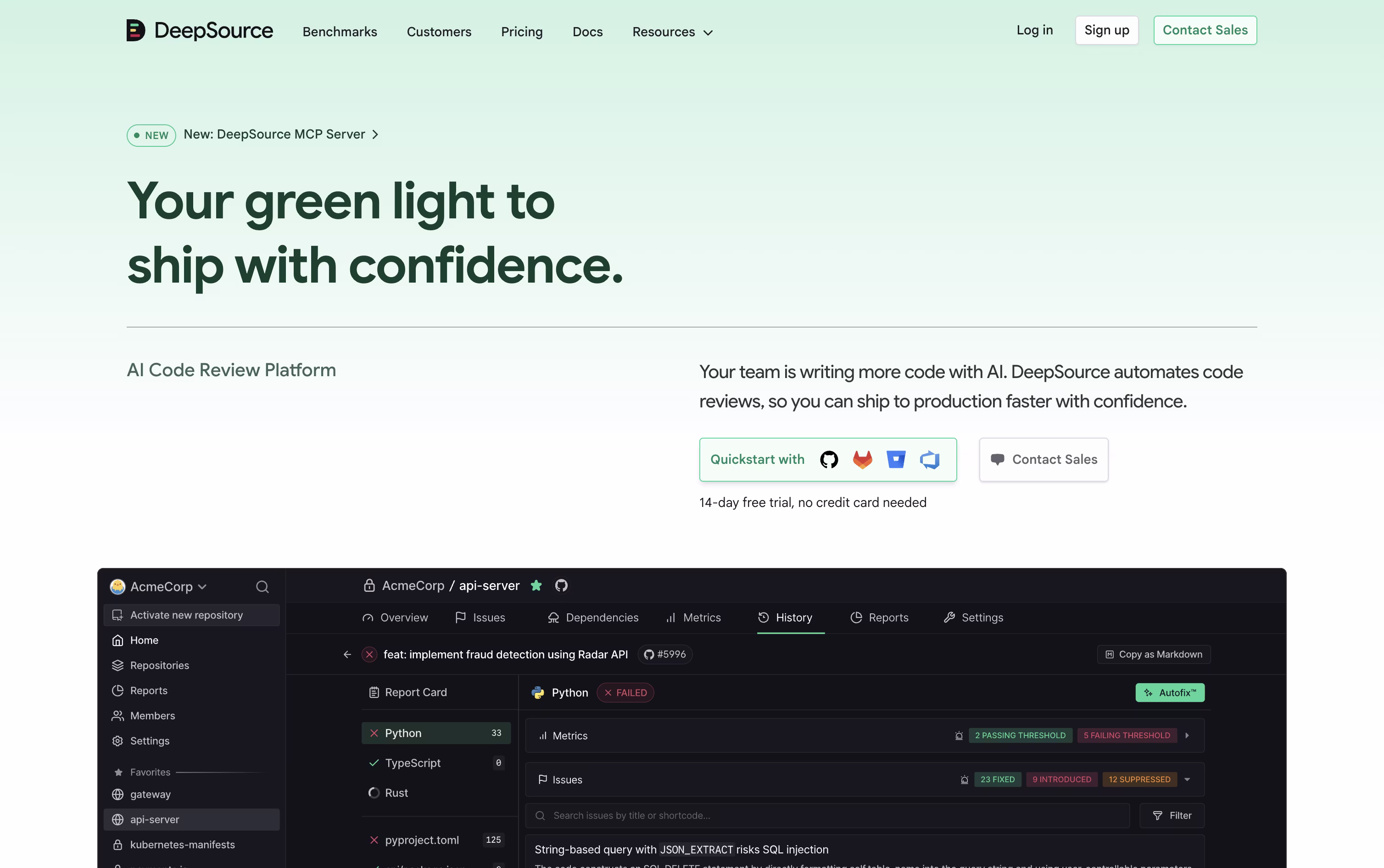Click the Search issues input field

[827, 816]
